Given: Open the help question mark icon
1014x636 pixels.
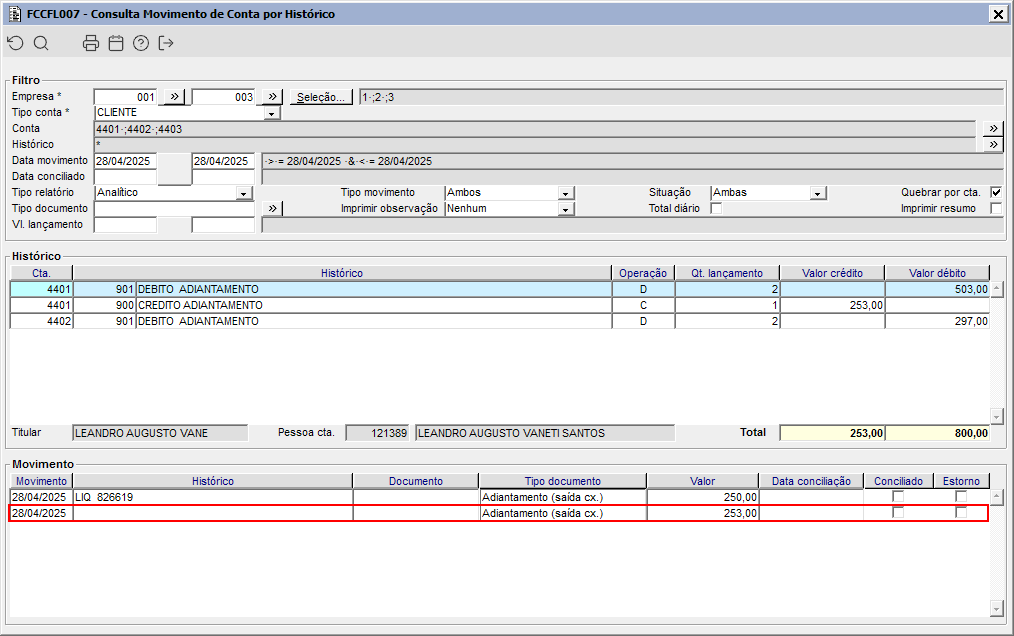Looking at the screenshot, I should (141, 43).
